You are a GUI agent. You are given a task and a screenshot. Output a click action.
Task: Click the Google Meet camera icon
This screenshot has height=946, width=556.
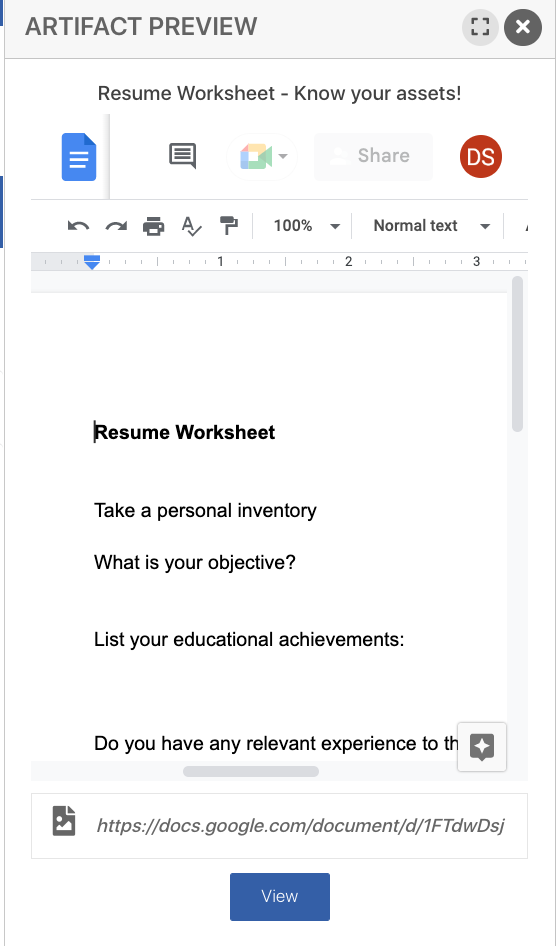tap(256, 157)
